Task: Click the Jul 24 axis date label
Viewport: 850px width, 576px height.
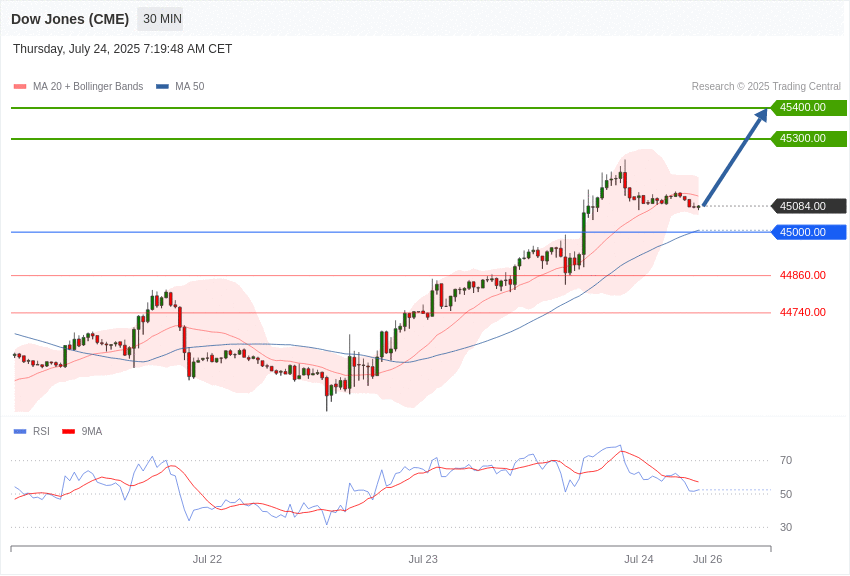Action: pyautogui.click(x=639, y=559)
